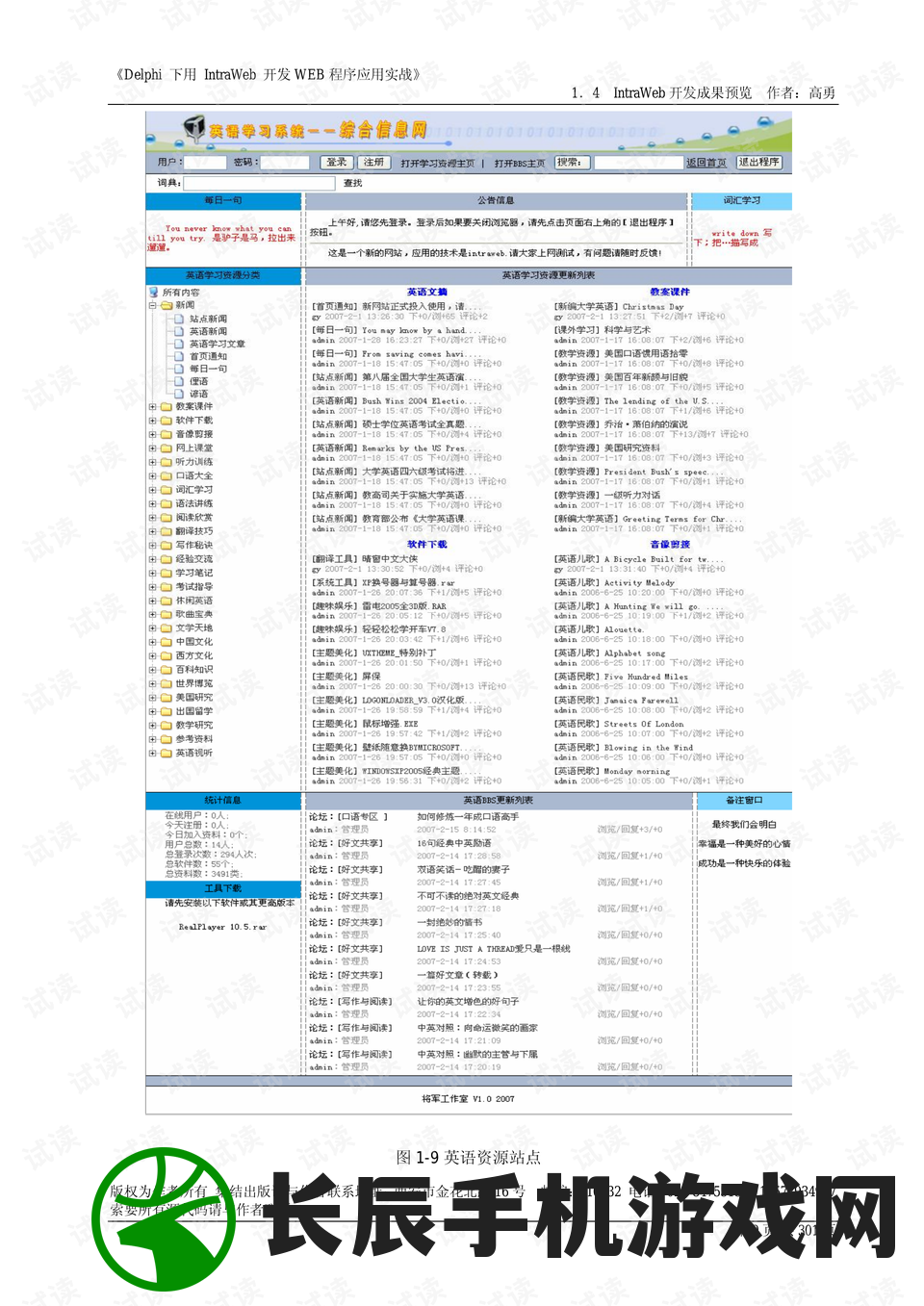Expand the 写作秘诀 tree node
The width and height of the screenshot is (924, 1306).
pos(152,545)
